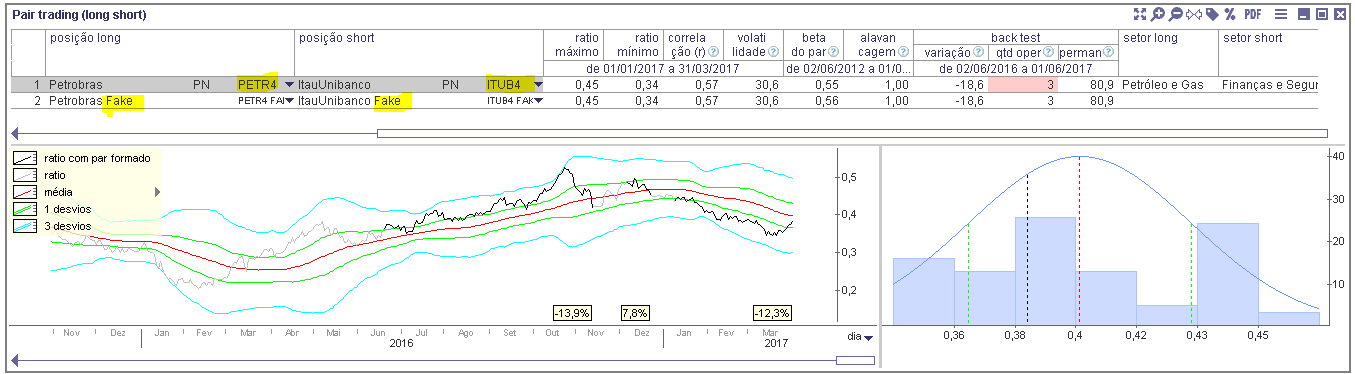1355x374 pixels.
Task: Click the highlighted qtd oper value 3
Action: tap(1022, 86)
